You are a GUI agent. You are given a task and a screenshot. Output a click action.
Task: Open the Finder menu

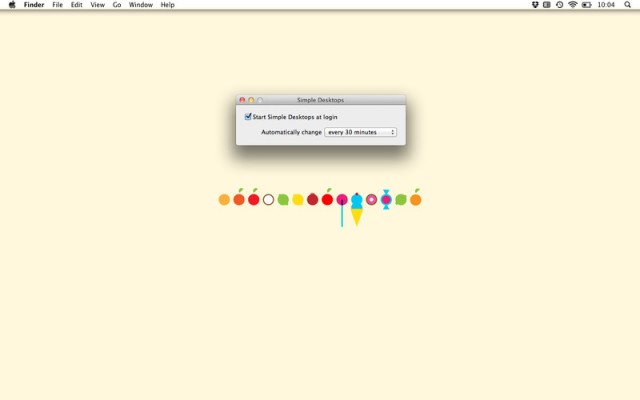[x=34, y=5]
